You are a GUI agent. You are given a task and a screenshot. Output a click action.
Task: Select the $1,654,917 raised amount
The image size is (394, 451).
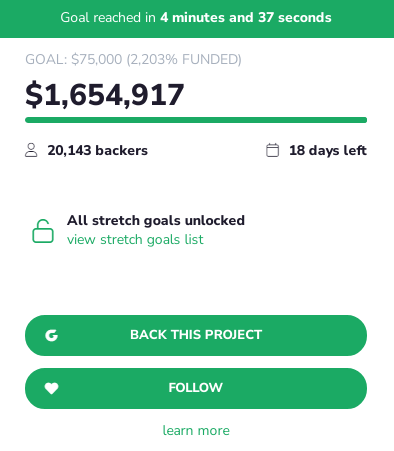105,95
